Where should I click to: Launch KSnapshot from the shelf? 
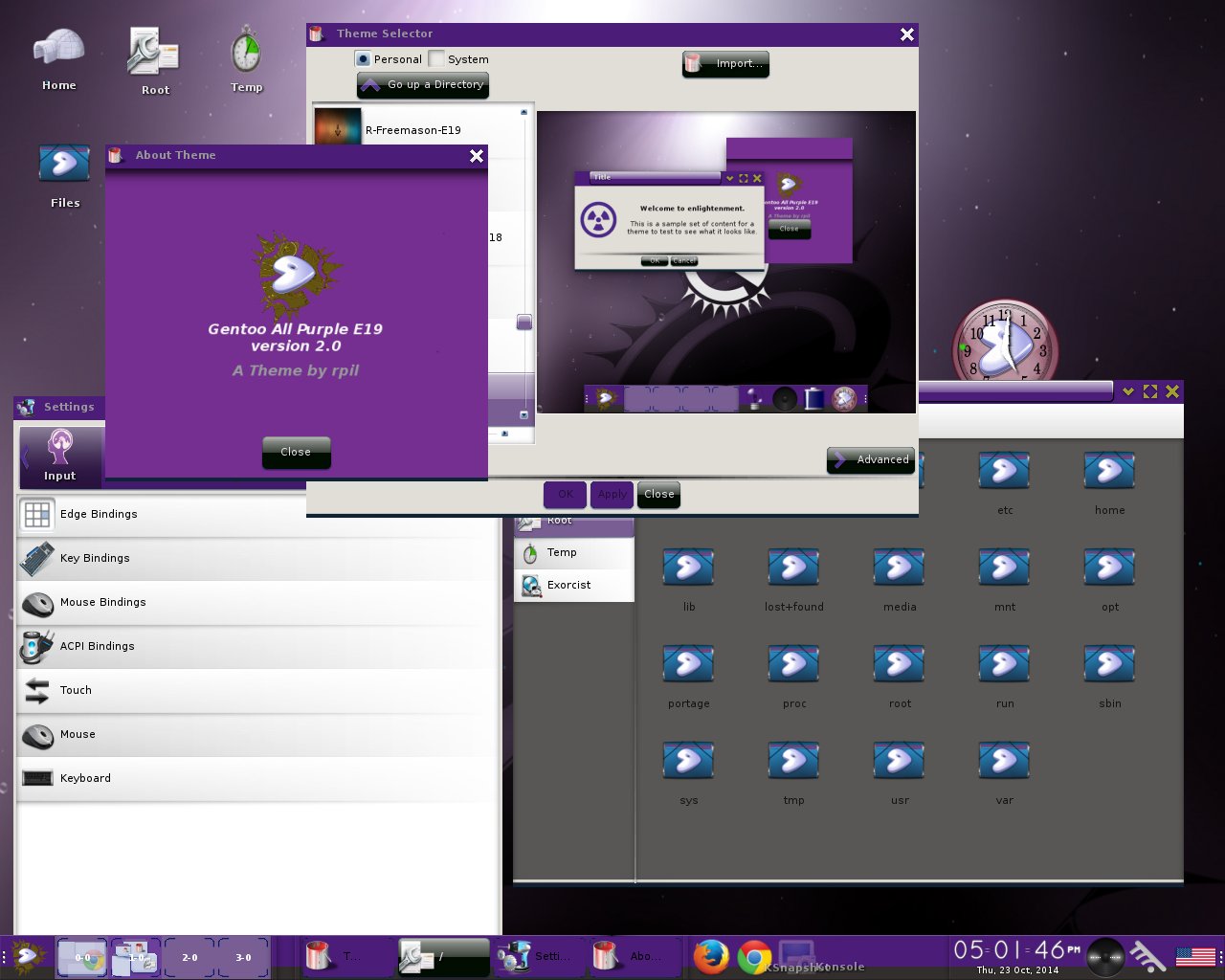796,957
